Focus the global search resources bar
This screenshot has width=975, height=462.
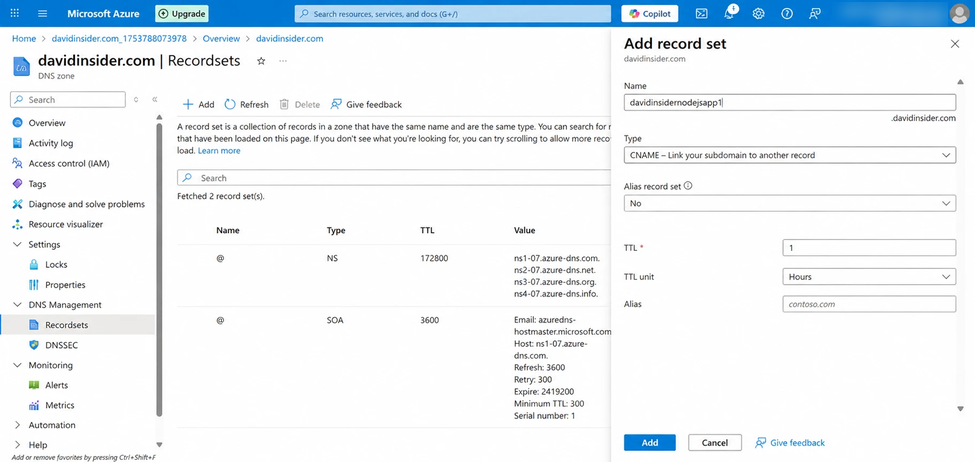(x=453, y=13)
